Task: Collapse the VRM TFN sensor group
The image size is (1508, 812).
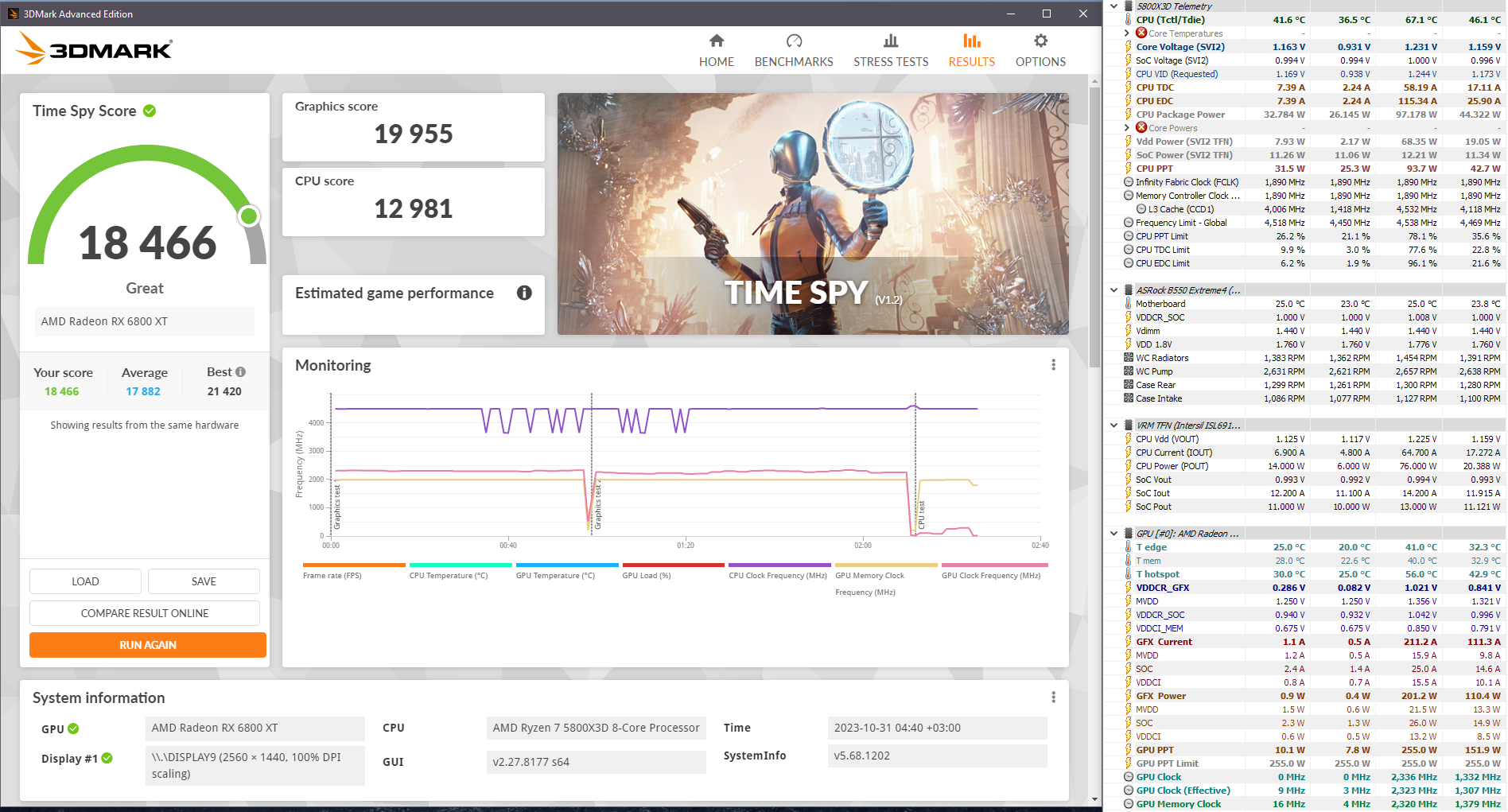Action: [1114, 425]
